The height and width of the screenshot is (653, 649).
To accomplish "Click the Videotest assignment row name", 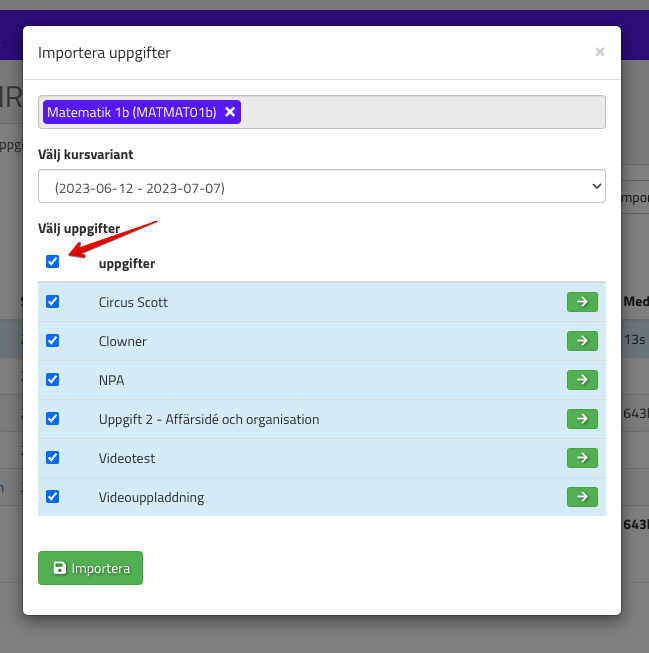I will [127, 458].
